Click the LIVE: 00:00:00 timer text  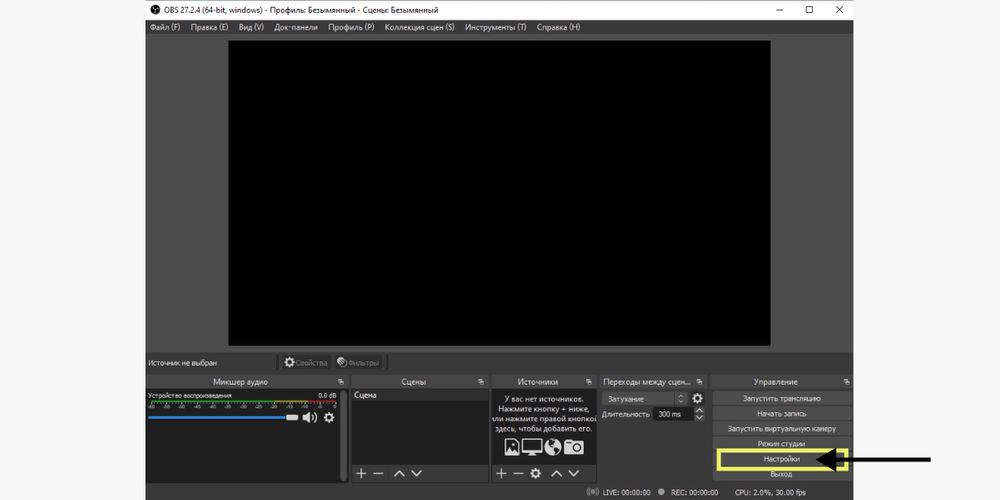tap(627, 492)
